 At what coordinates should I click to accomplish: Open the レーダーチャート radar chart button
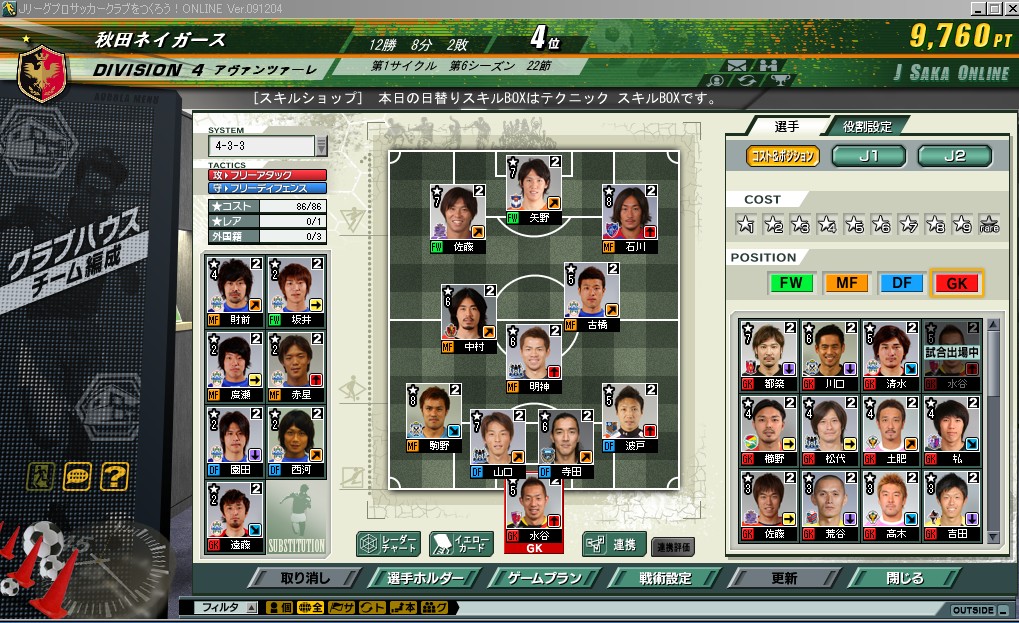click(389, 544)
